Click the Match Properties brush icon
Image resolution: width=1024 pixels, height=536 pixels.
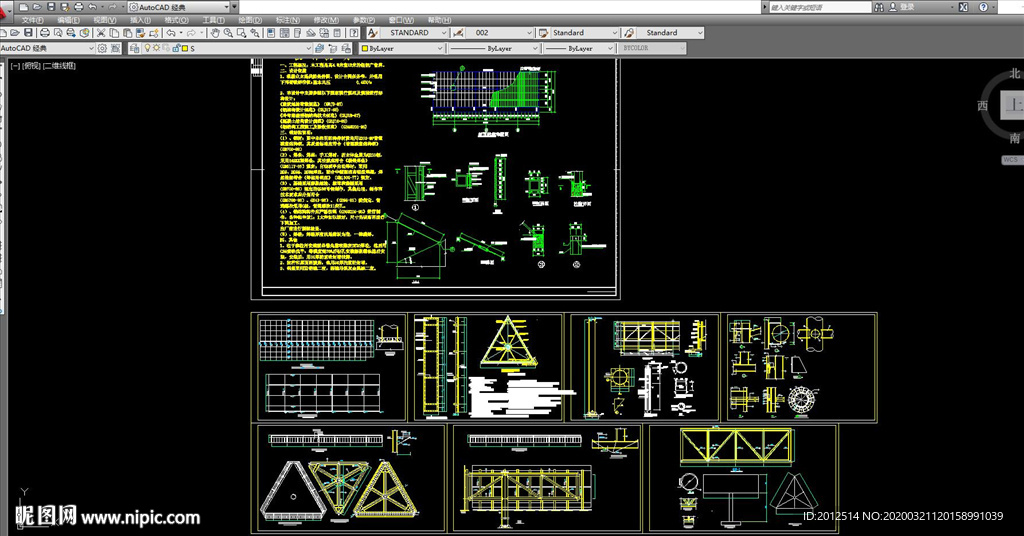[x=140, y=33]
